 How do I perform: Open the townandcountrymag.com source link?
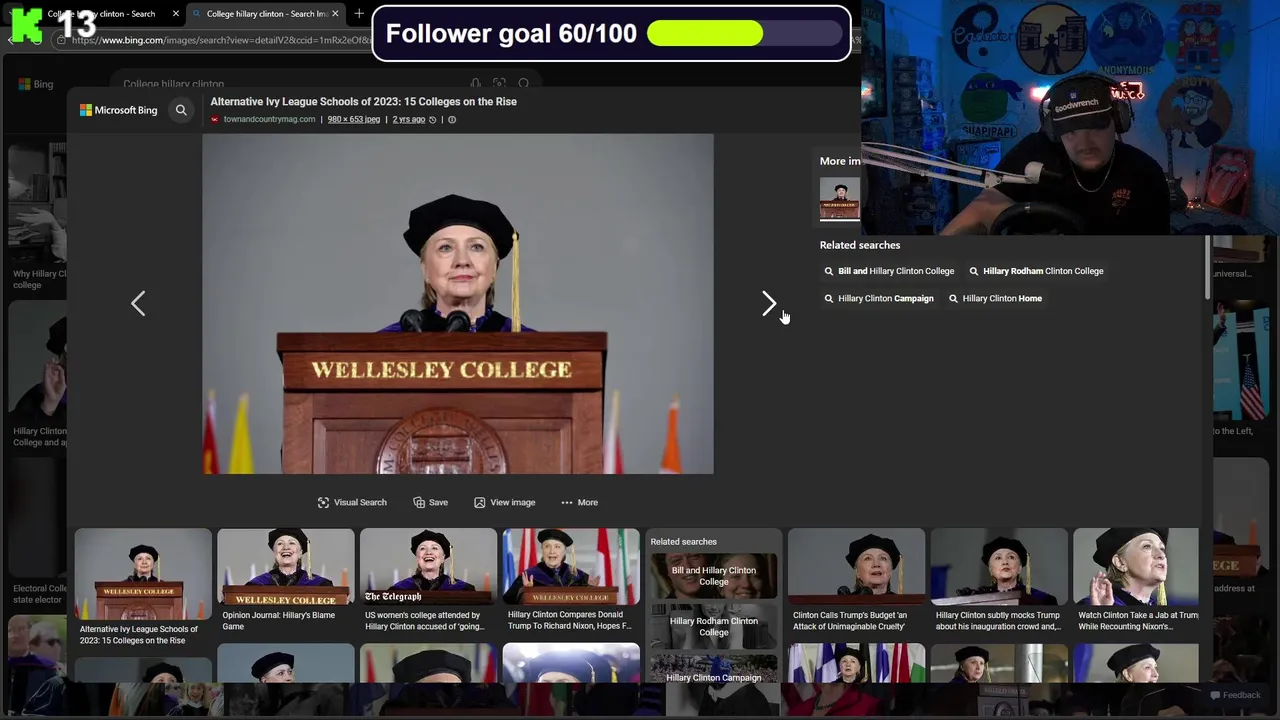[x=269, y=119]
